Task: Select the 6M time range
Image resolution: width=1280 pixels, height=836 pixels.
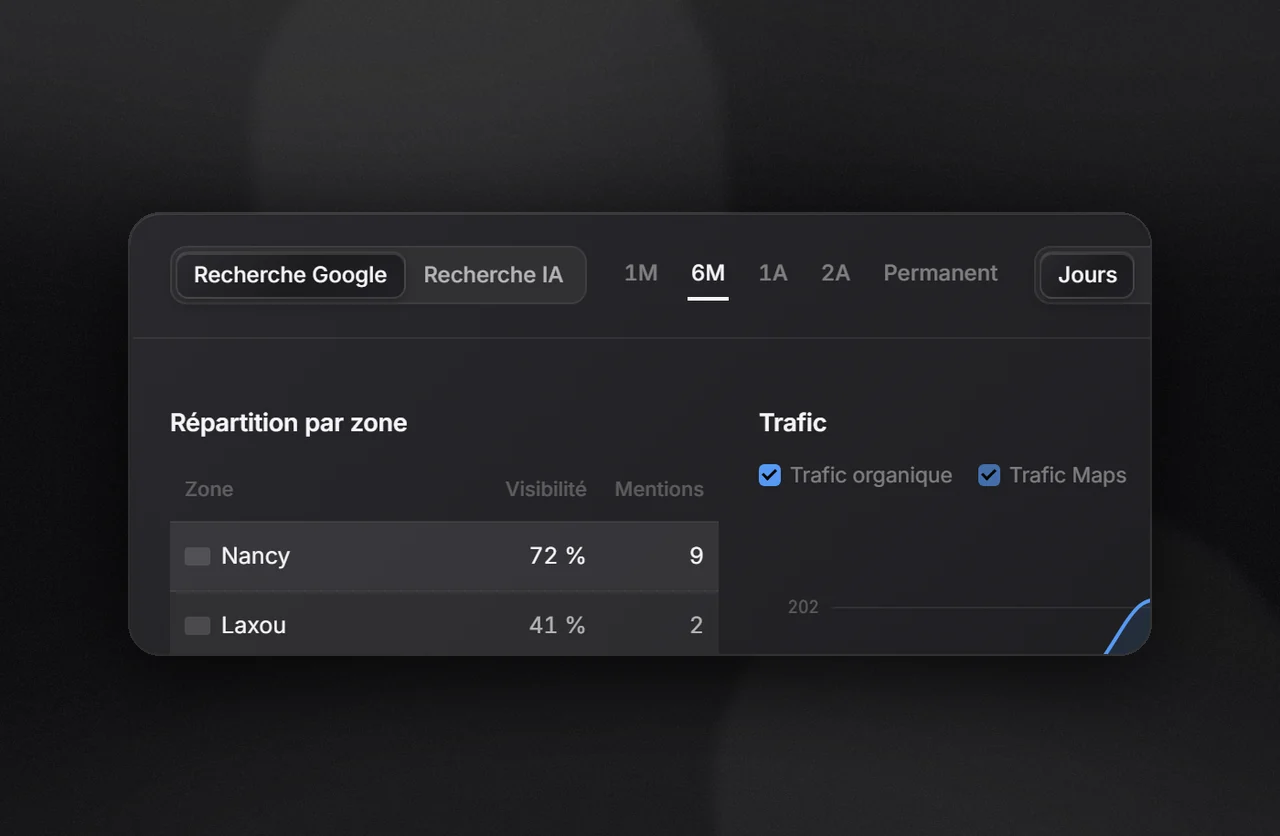Action: coord(708,273)
